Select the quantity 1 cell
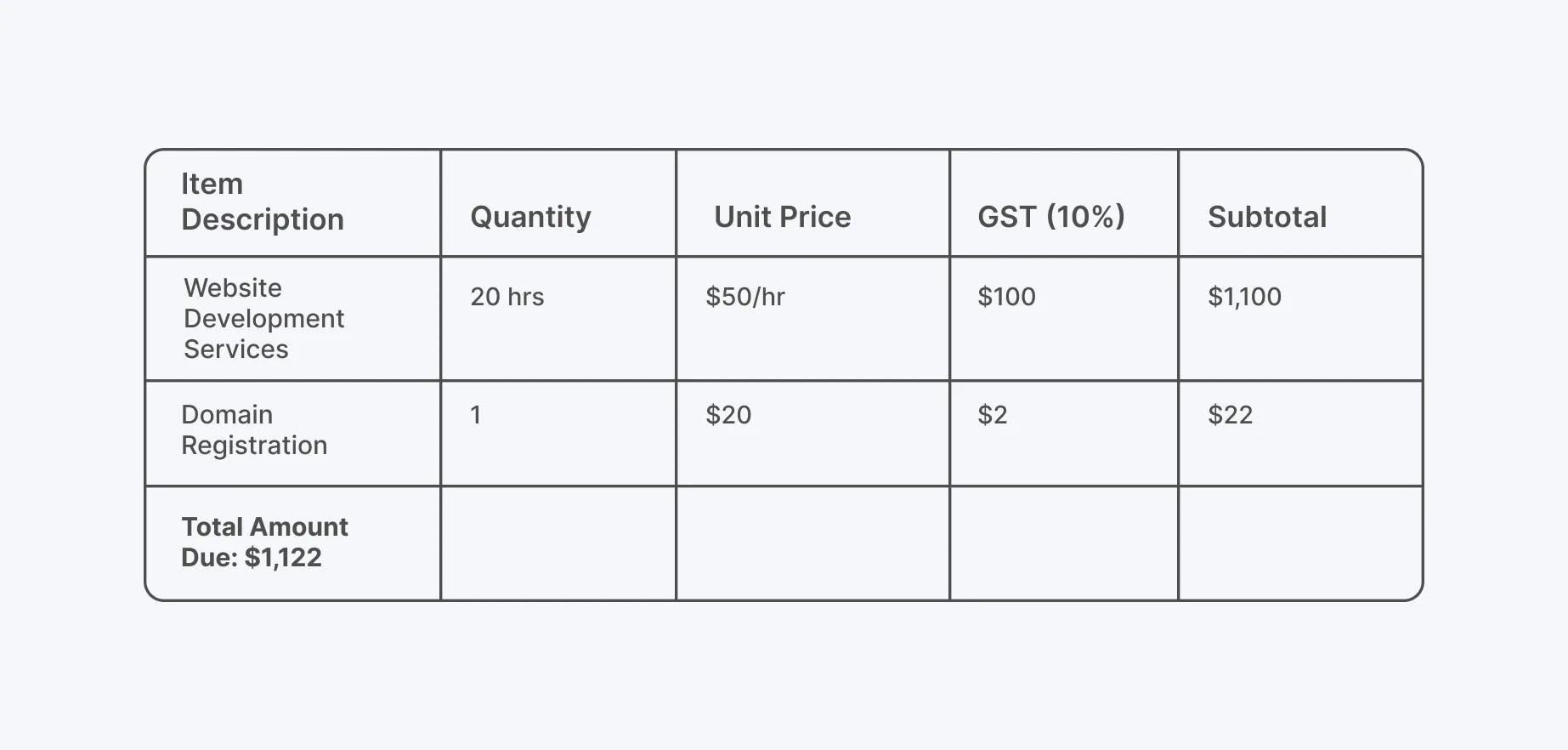The image size is (1568, 750). 476,415
